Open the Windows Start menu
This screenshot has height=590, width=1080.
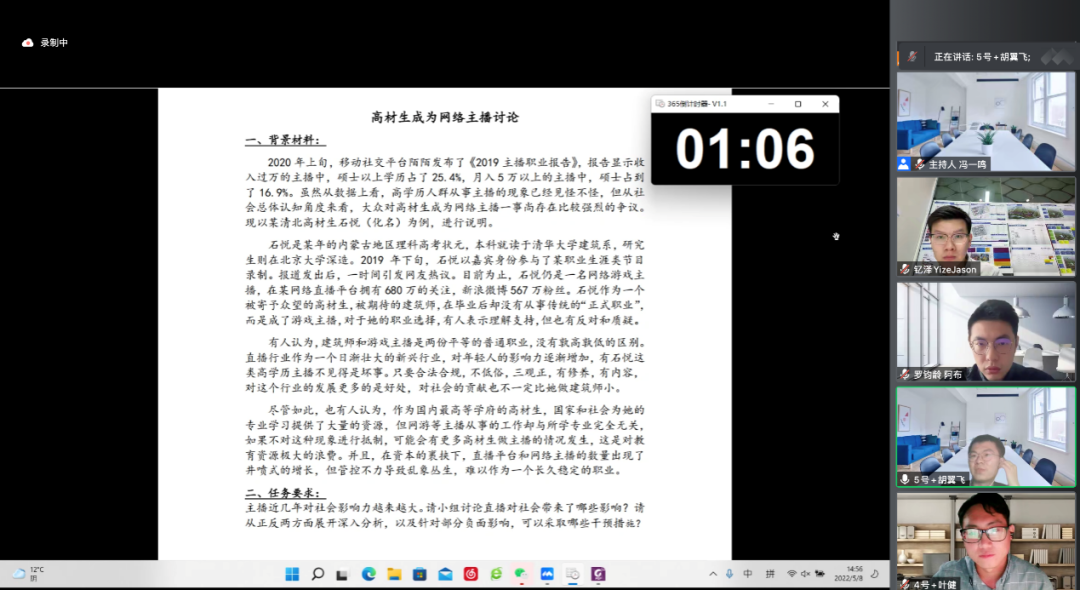(292, 574)
